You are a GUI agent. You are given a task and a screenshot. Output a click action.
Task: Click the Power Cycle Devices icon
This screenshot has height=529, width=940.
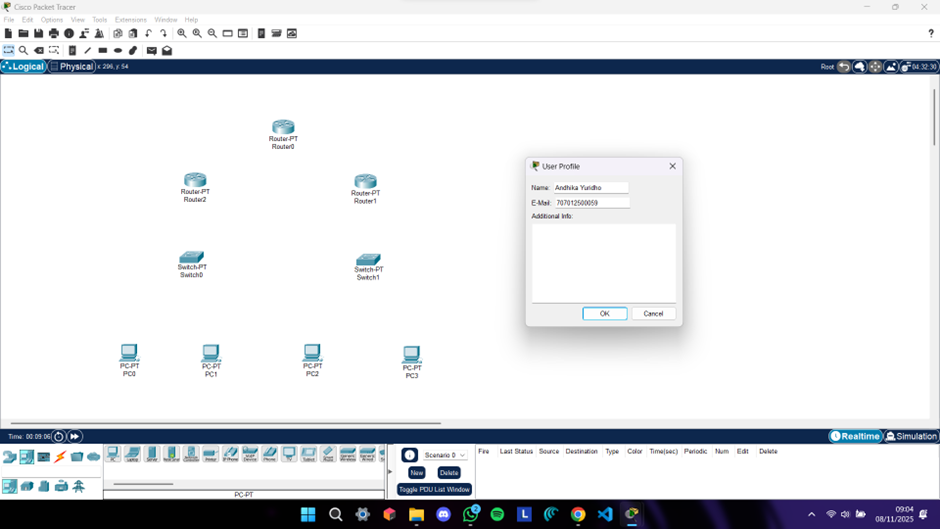59,436
